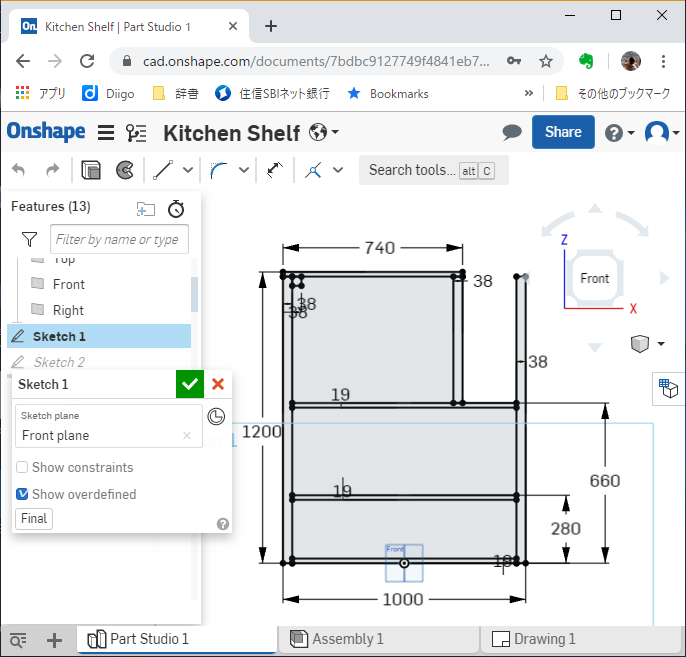Open the document configuration tree icon

(136, 133)
